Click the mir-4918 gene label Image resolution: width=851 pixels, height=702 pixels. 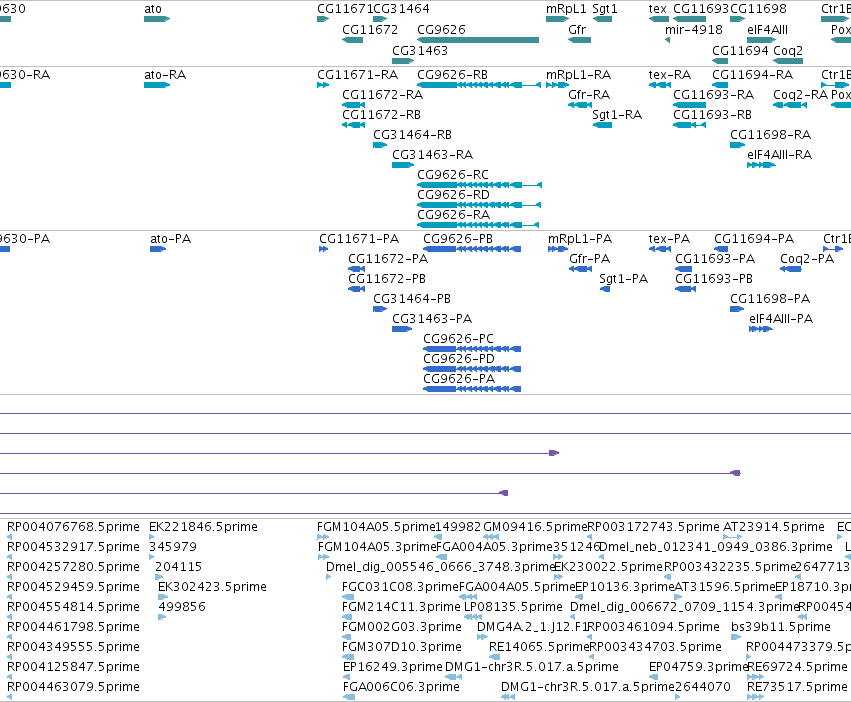click(x=694, y=30)
